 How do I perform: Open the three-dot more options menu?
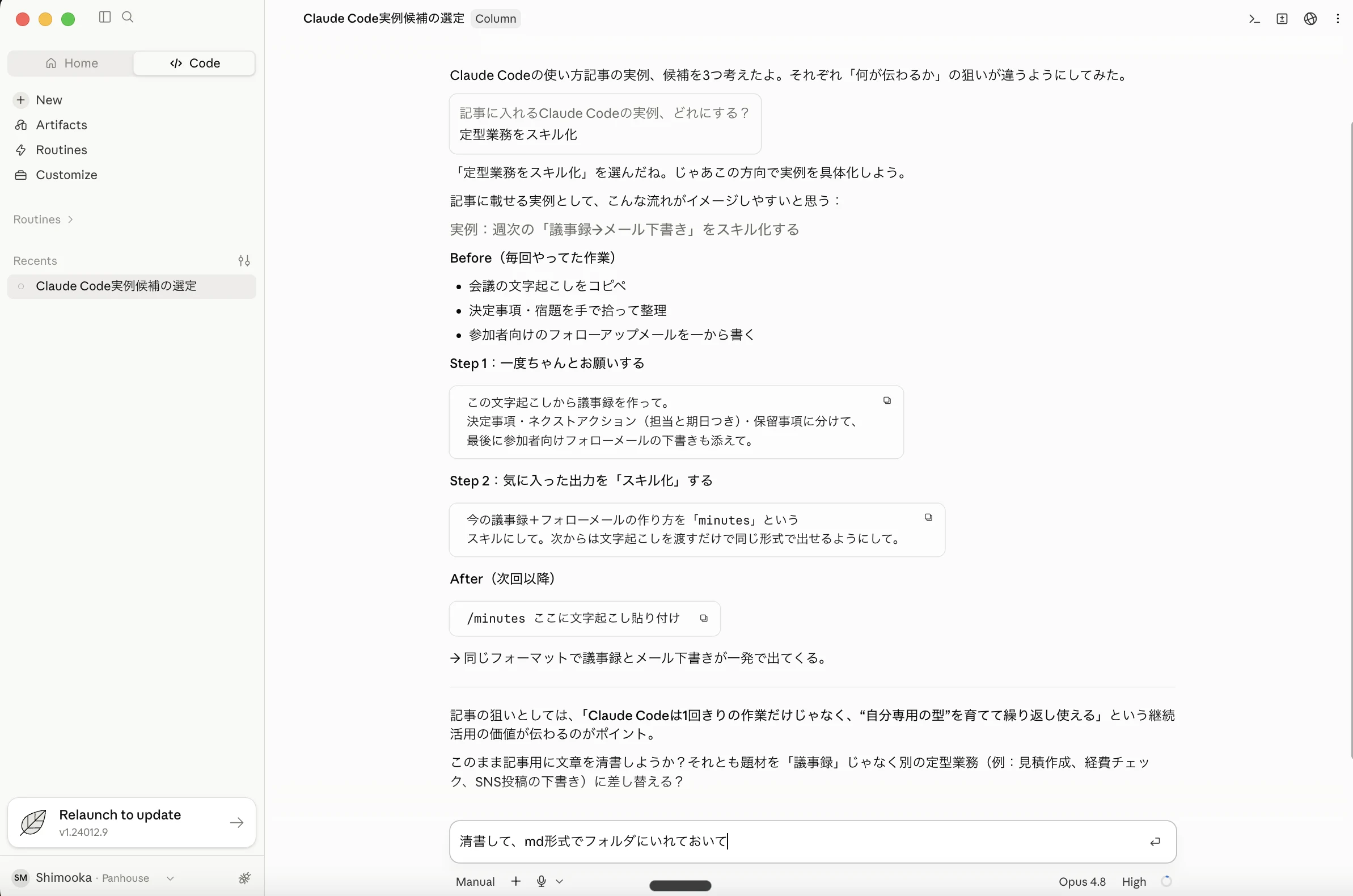coord(1338,19)
